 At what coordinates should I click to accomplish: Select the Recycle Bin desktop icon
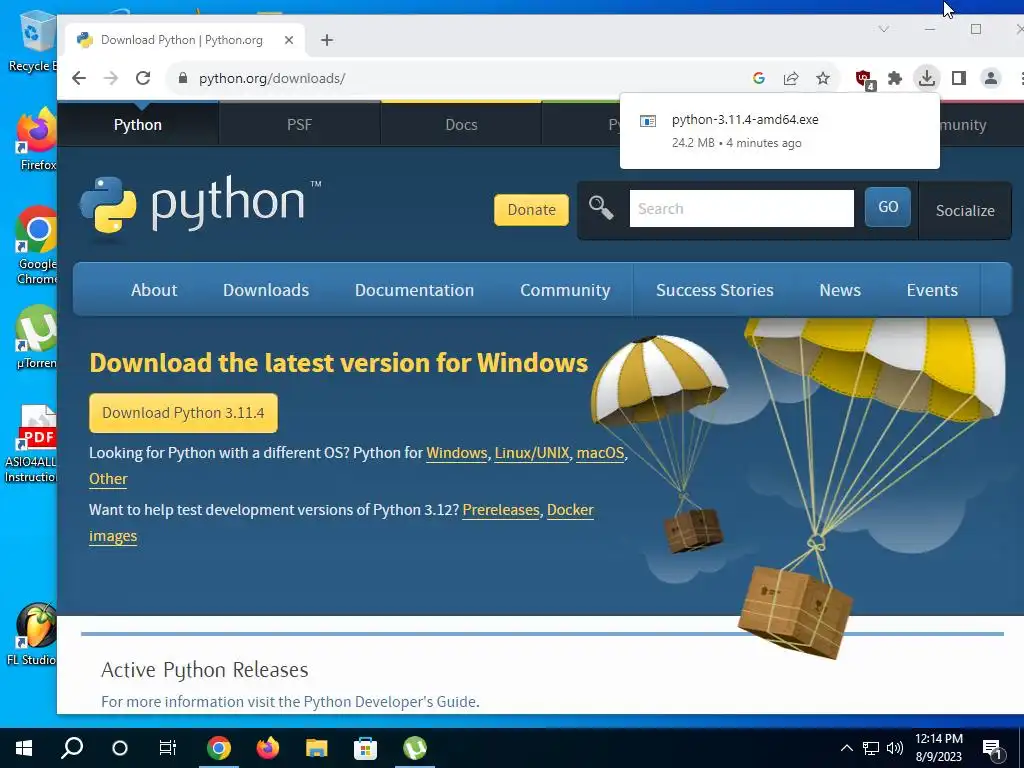(x=33, y=40)
